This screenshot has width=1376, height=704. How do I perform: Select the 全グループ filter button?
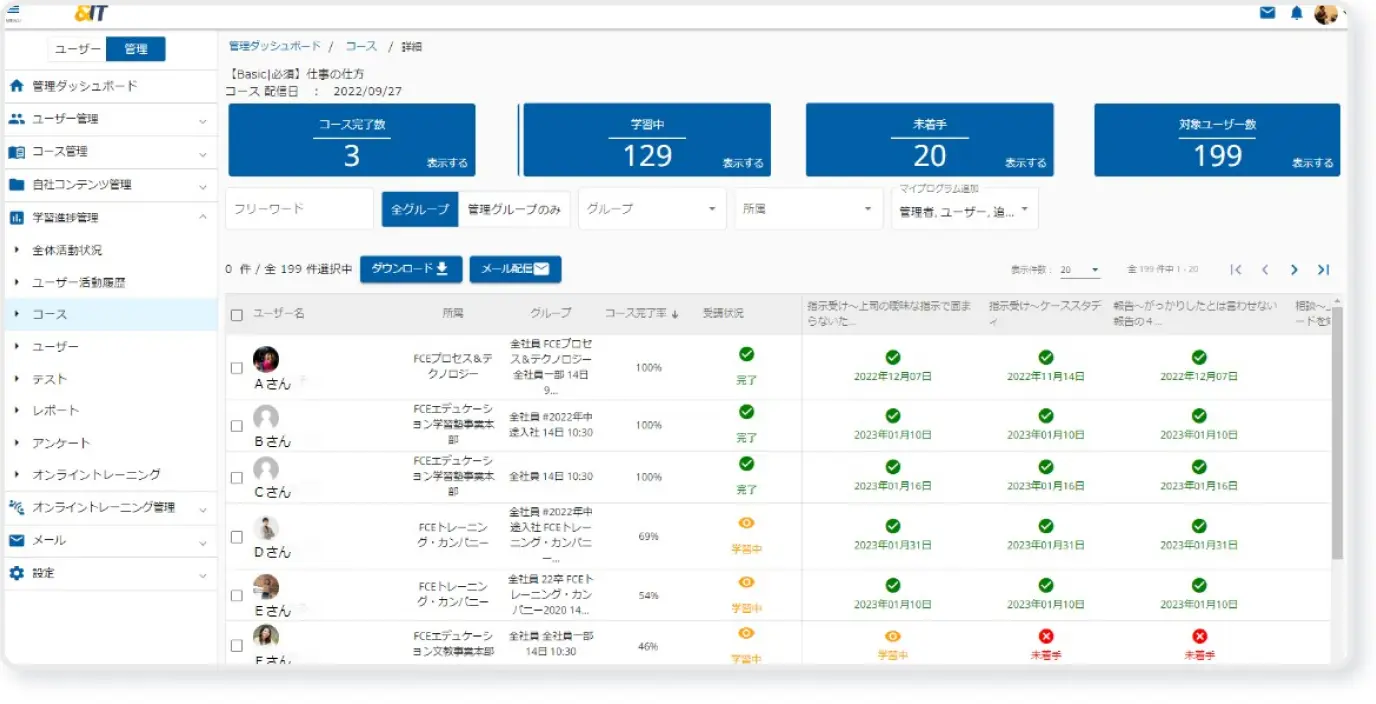click(x=420, y=210)
